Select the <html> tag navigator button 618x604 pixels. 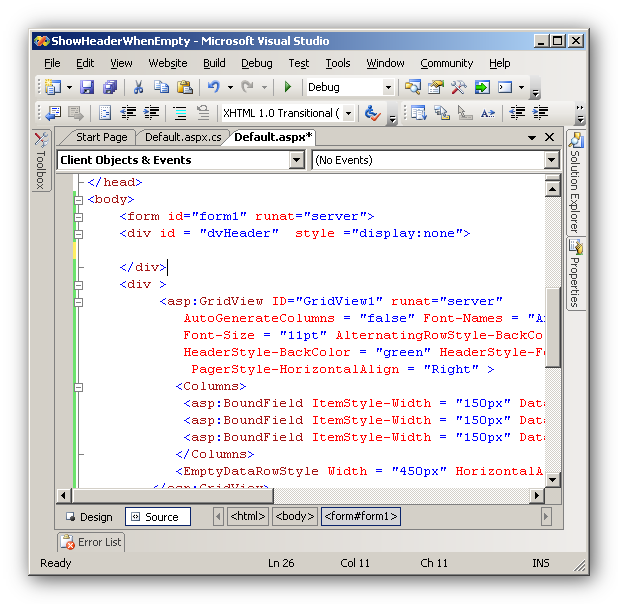[247, 516]
